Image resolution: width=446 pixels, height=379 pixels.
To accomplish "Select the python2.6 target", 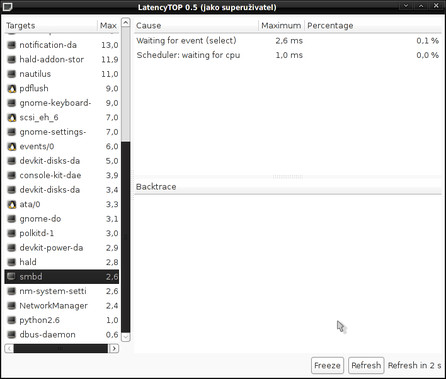I will (62, 320).
